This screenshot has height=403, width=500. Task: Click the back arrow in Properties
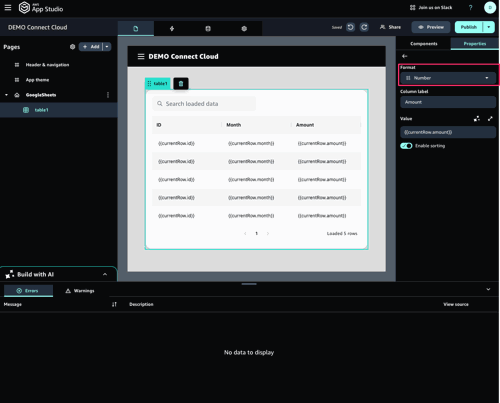tap(405, 56)
